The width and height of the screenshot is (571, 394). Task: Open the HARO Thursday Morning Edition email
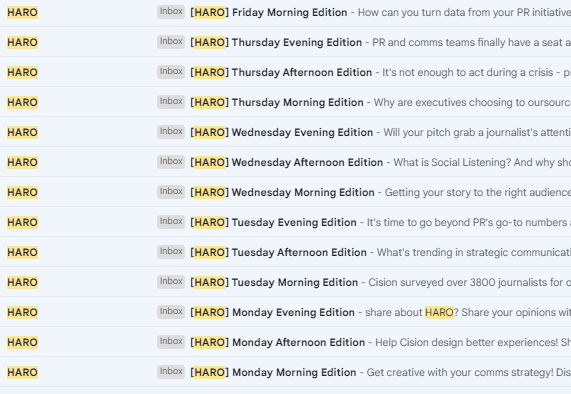tap(286, 102)
